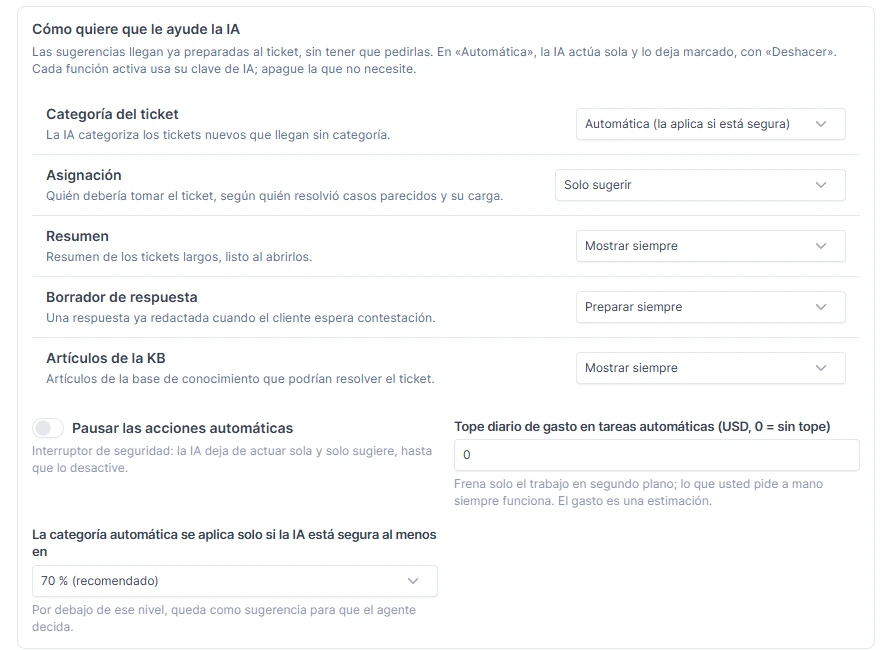Click the Artículos de la KB label

[x=106, y=358]
